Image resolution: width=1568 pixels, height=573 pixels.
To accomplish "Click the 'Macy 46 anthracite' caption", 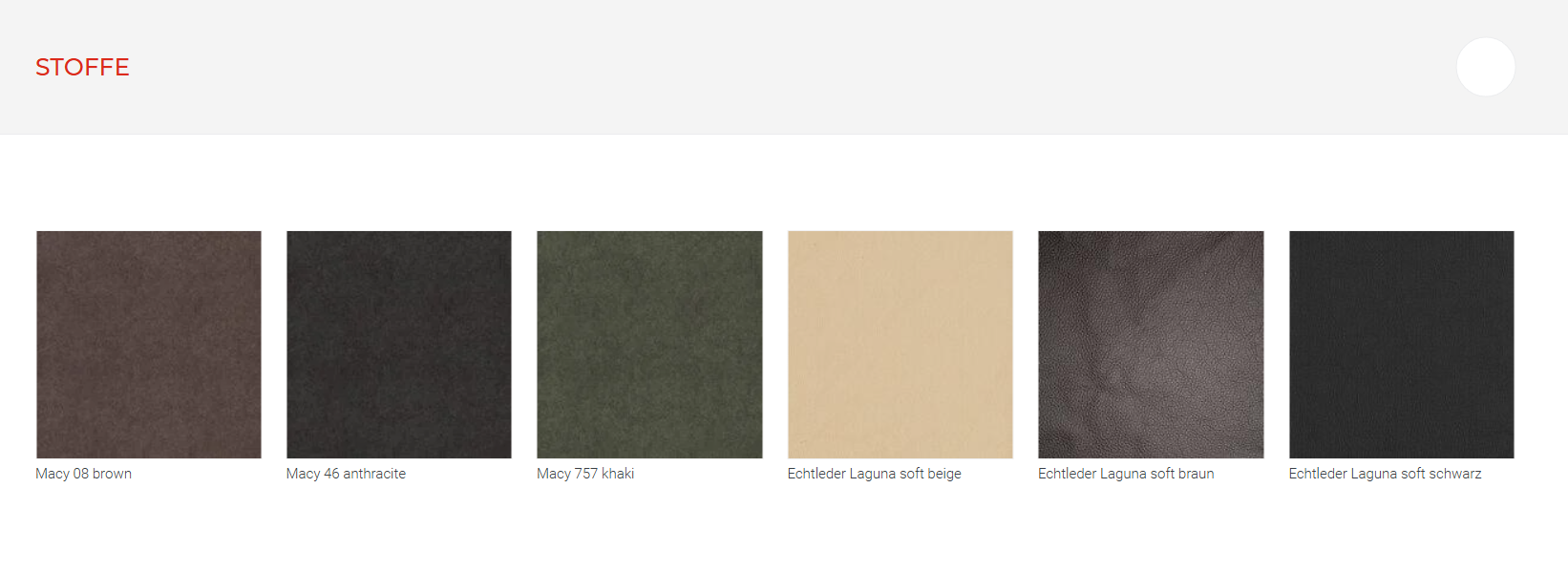I will [346, 474].
